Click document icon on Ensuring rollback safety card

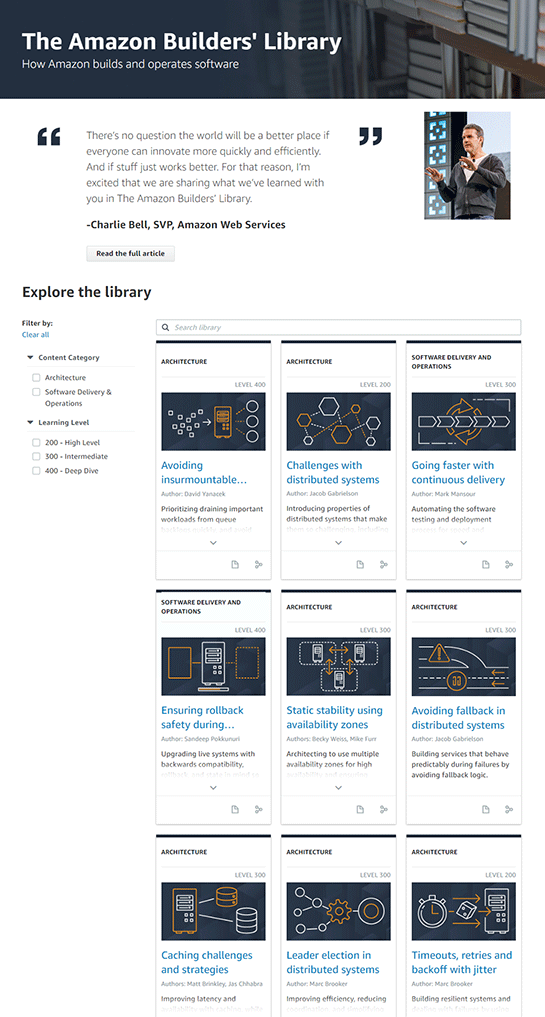(x=235, y=809)
